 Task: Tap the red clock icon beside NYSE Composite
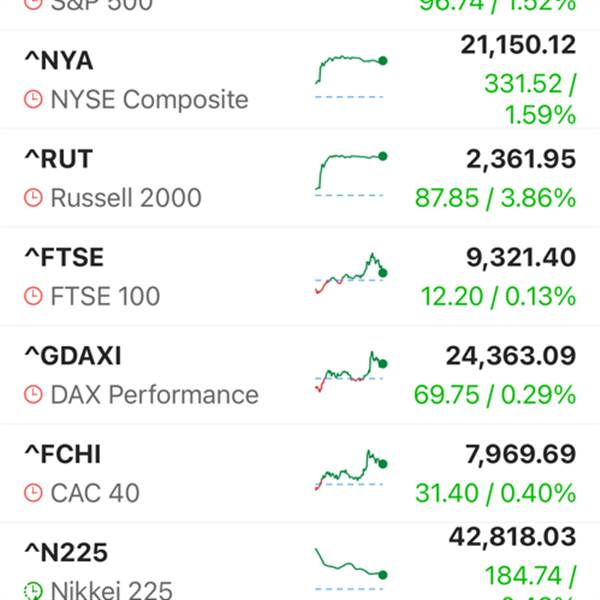coord(33,99)
